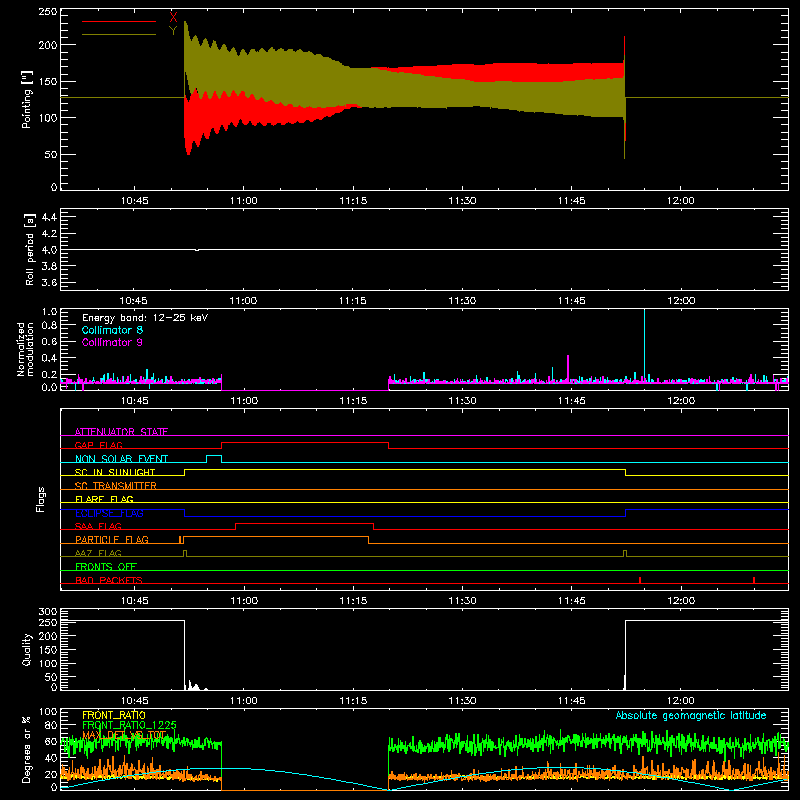Click the 300 value on Quality axis
The width and height of the screenshot is (800, 800).
click(48, 612)
